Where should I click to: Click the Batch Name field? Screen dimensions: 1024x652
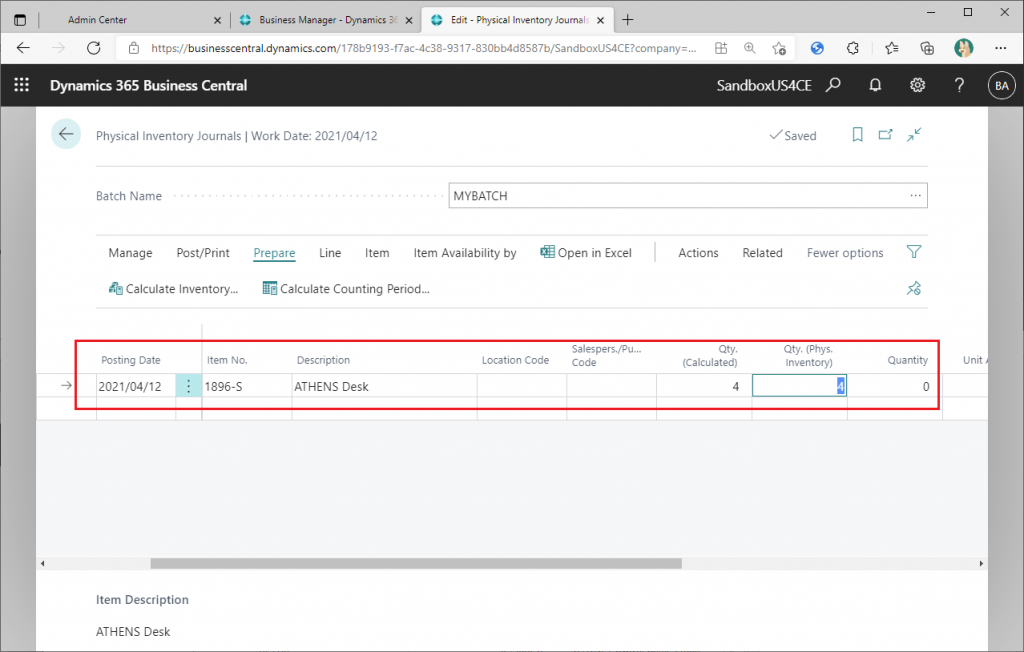pyautogui.click(x=688, y=195)
